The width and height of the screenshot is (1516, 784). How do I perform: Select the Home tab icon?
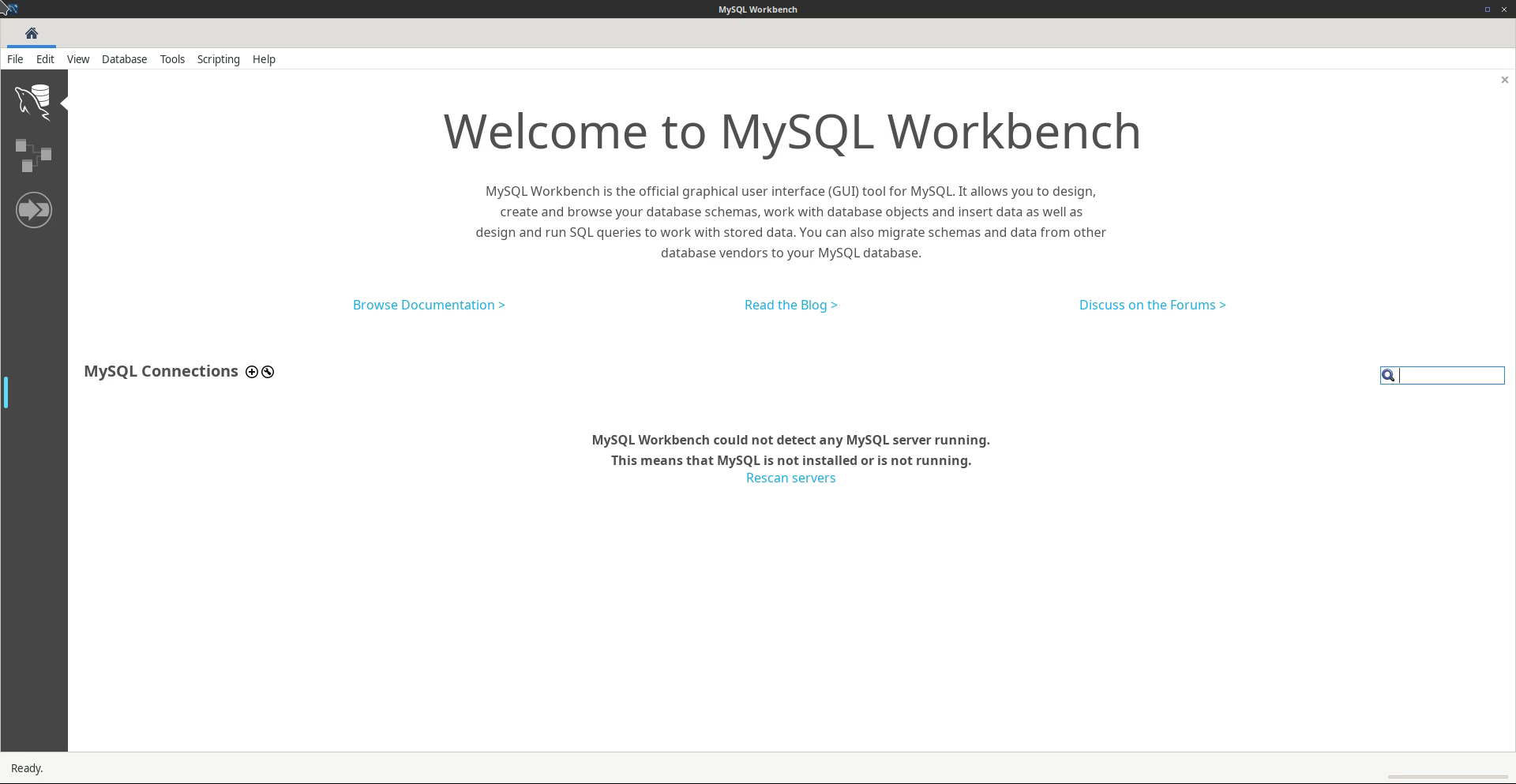point(32,33)
